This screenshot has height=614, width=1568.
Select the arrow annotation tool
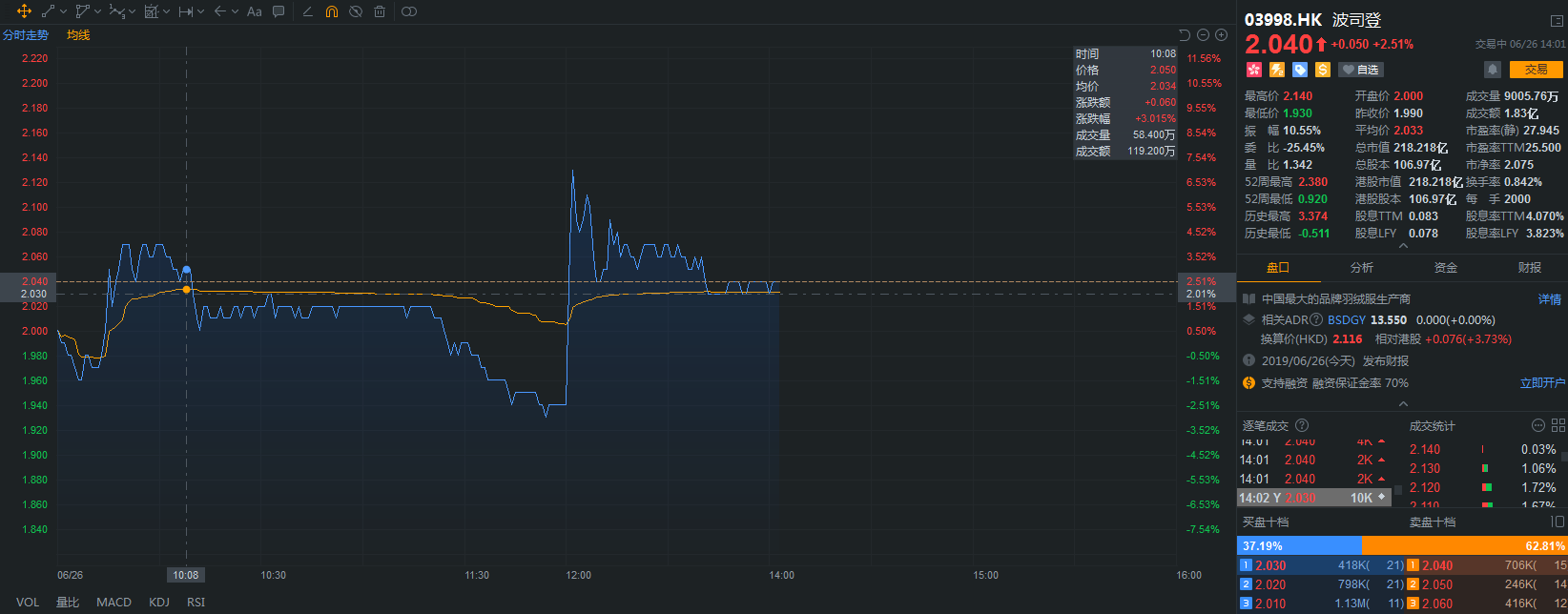click(219, 11)
